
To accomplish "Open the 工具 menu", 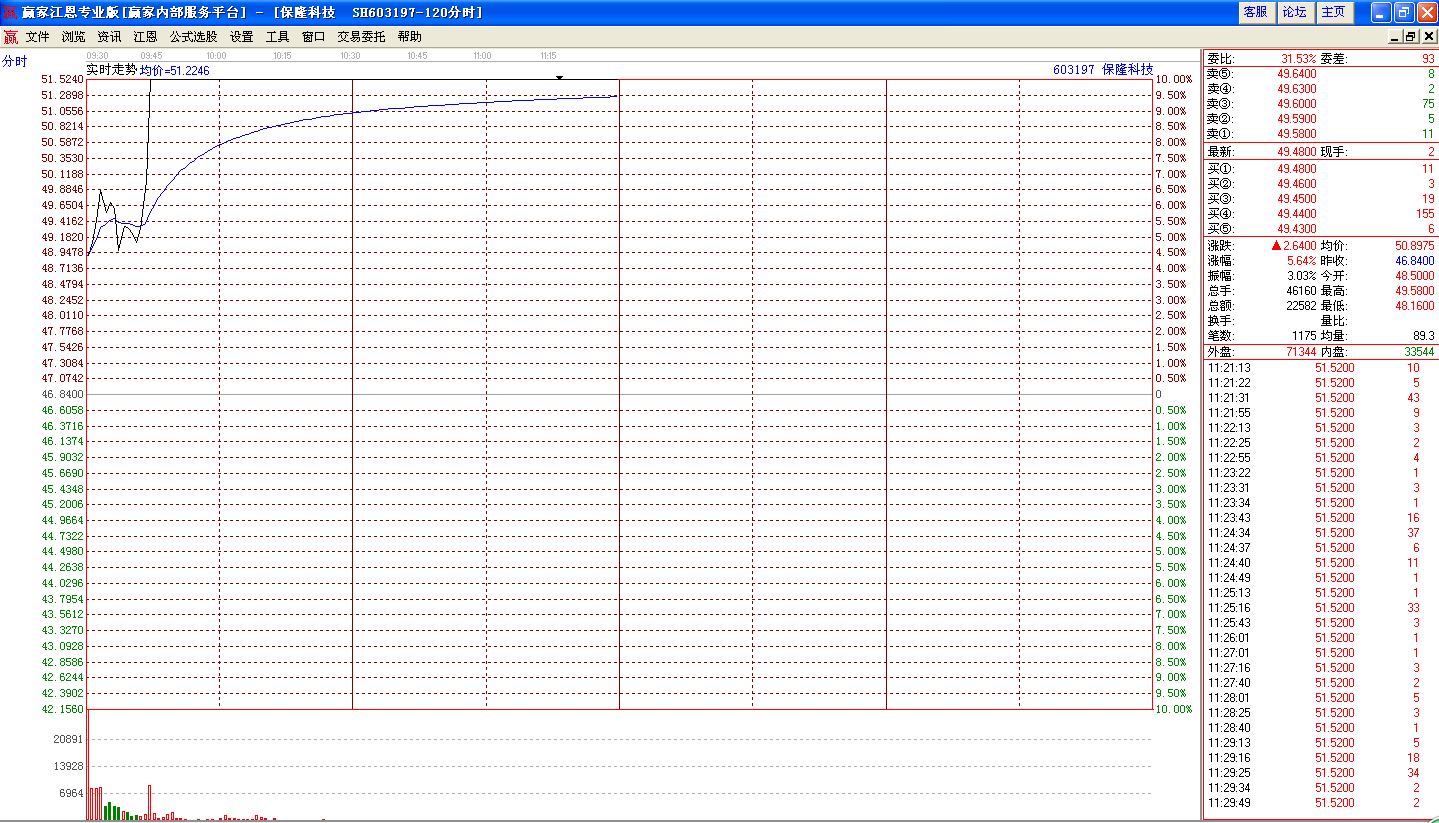I will point(277,37).
